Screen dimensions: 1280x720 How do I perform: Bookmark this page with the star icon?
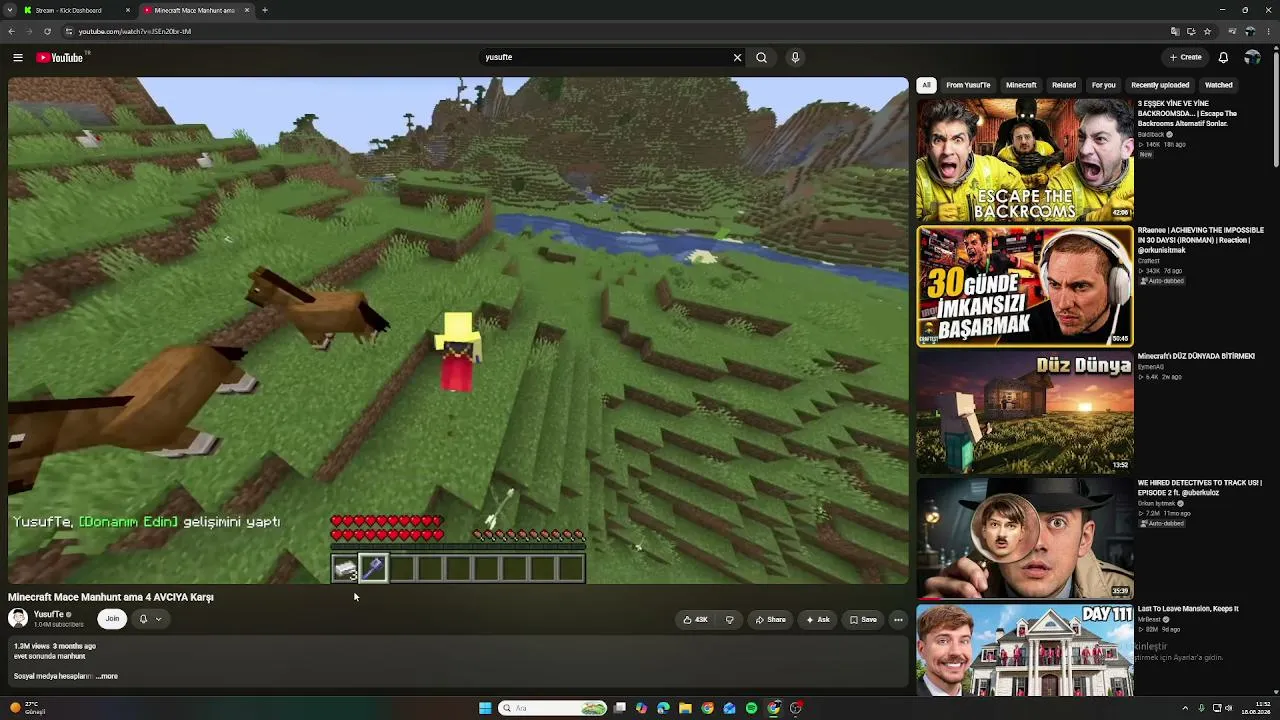click(x=1207, y=31)
